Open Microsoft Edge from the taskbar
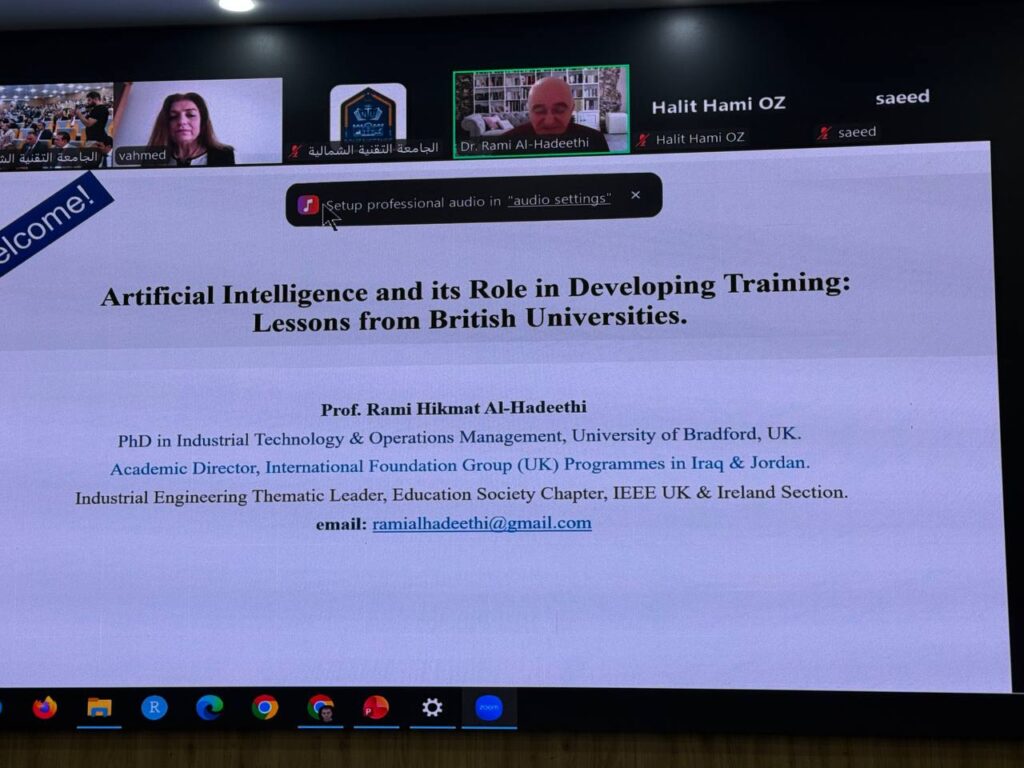This screenshot has height=768, width=1024. (x=209, y=707)
